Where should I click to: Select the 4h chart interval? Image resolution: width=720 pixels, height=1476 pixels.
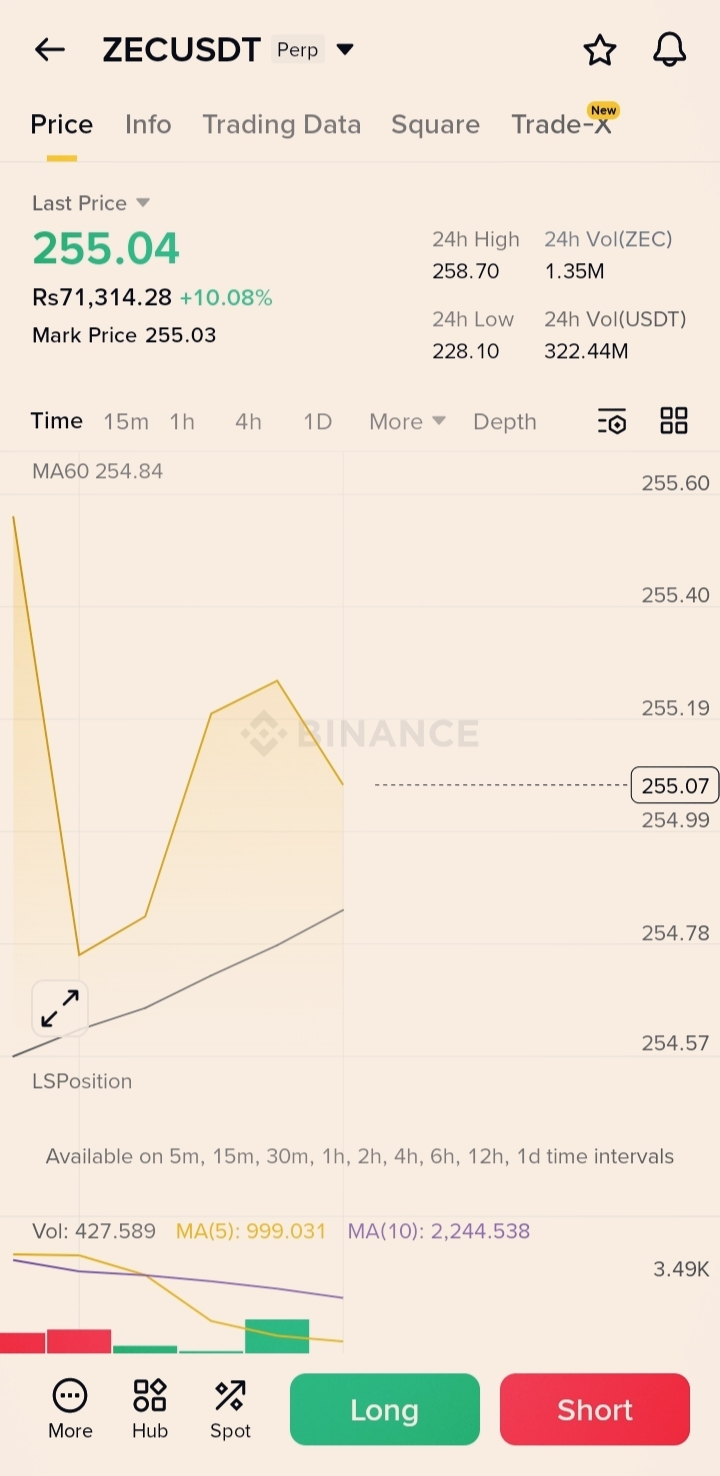248,422
